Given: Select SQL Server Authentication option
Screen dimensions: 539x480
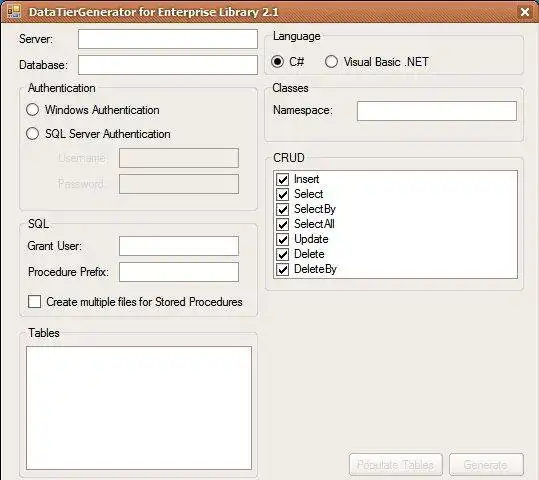Looking at the screenshot, I should [x=33, y=134].
